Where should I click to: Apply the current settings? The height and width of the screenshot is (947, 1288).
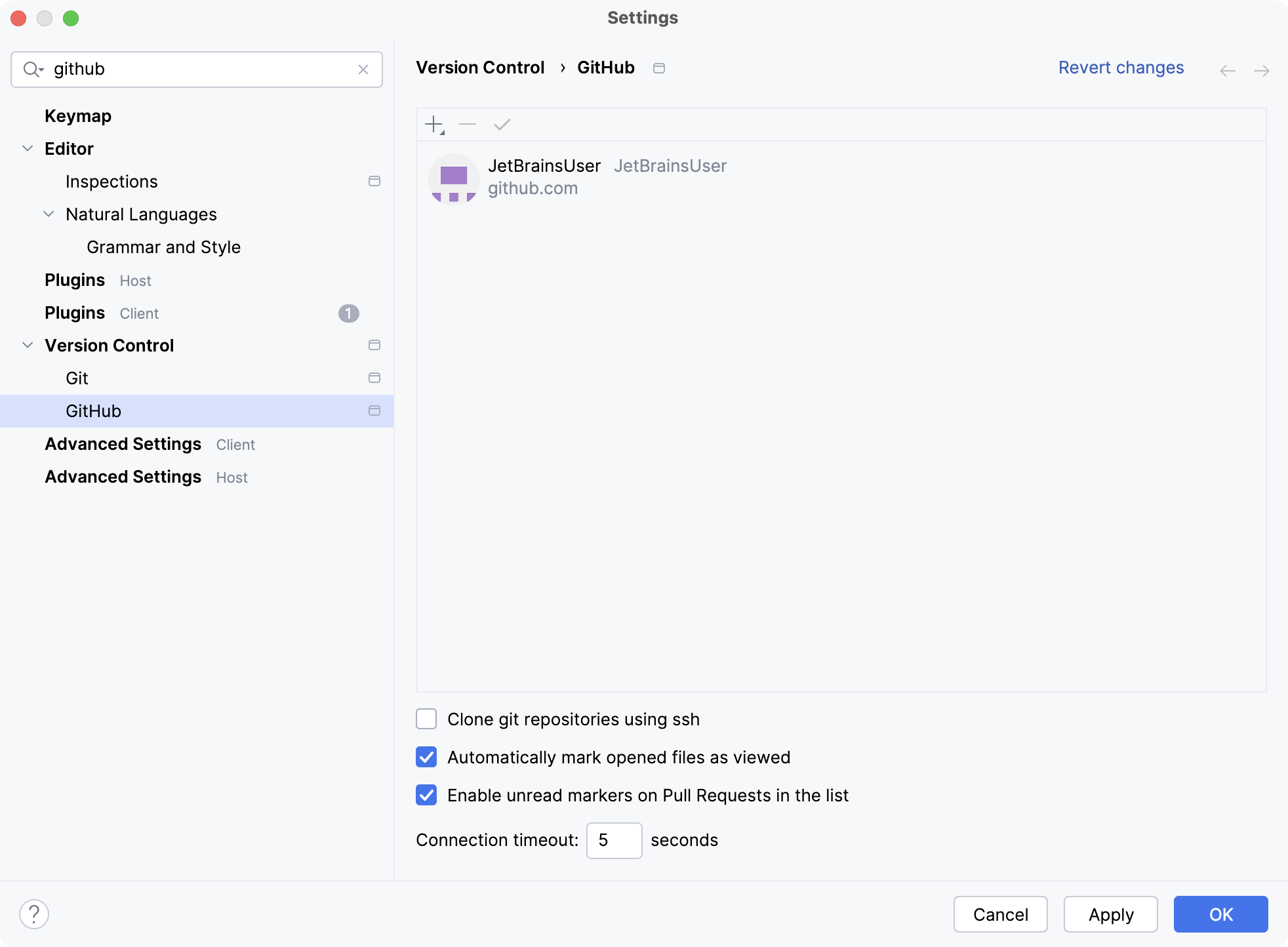pyautogui.click(x=1110, y=914)
